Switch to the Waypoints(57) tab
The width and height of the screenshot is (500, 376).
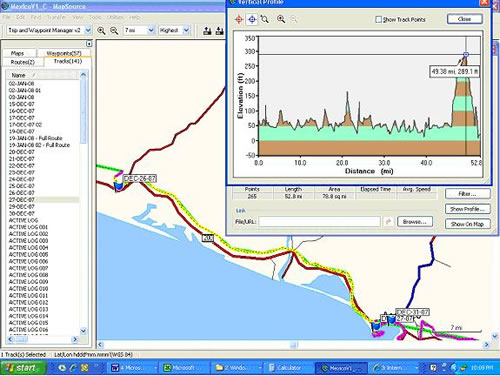coord(64,53)
